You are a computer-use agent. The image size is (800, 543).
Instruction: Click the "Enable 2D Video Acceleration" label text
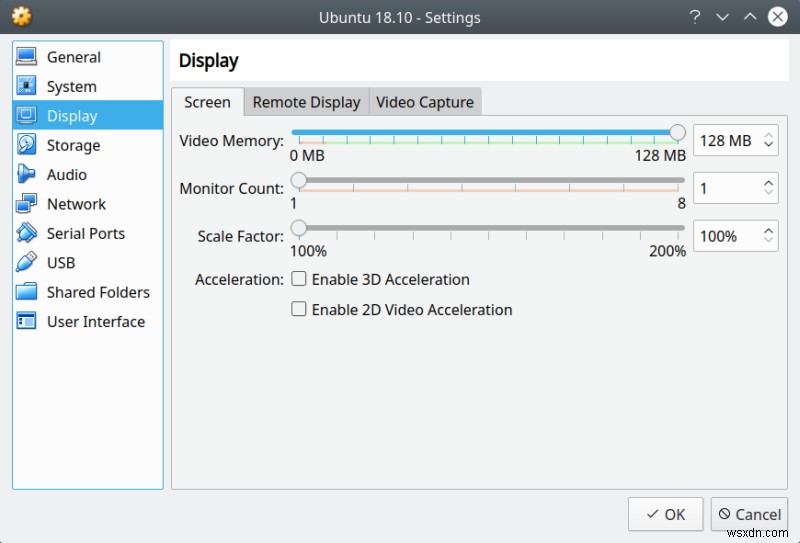(412, 309)
